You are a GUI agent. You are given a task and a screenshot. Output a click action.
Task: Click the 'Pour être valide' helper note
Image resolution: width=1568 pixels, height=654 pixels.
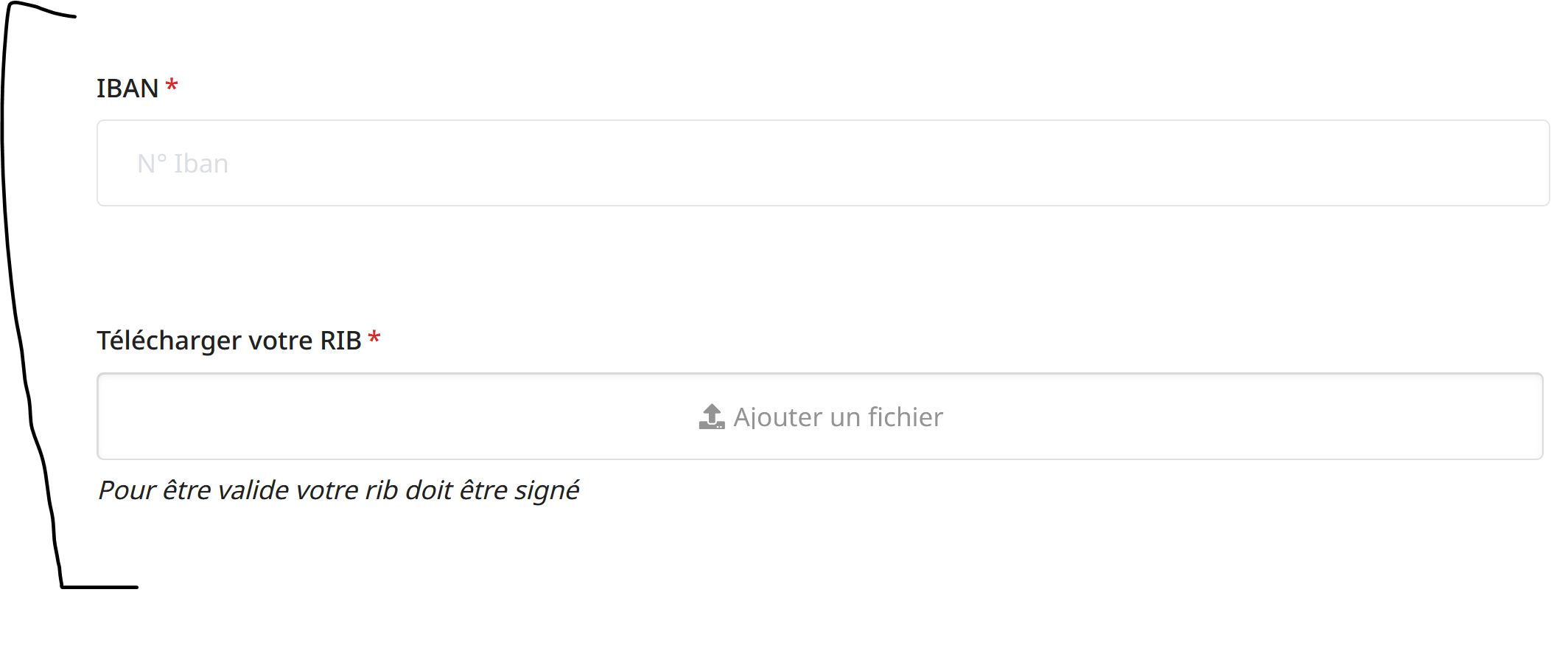[x=339, y=490]
